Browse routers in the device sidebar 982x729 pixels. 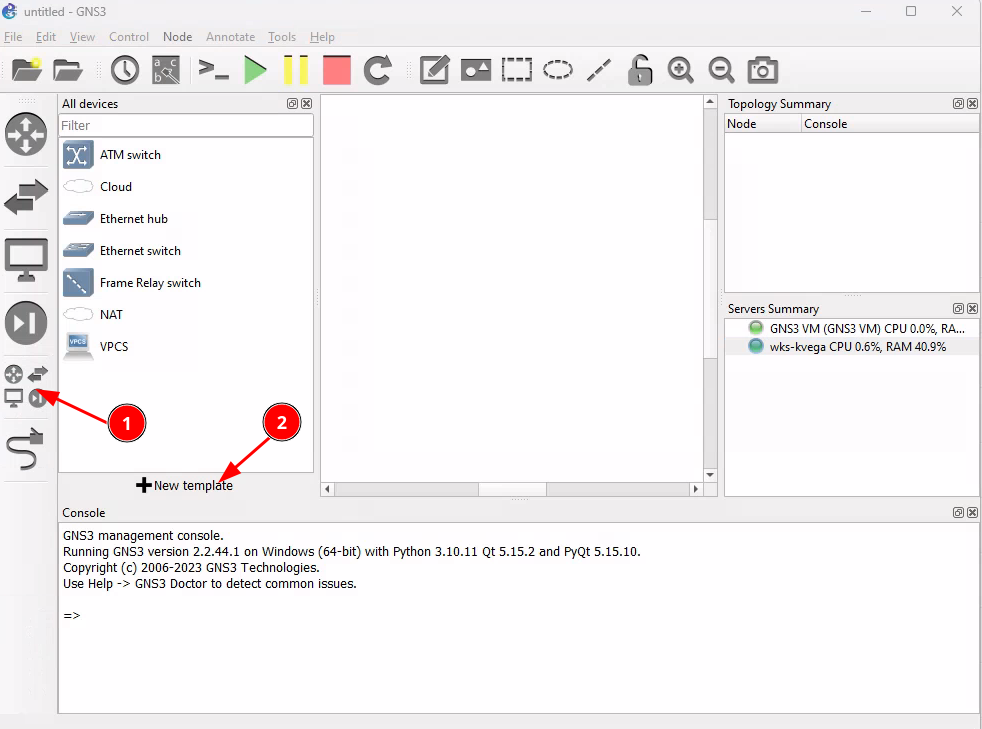(x=26, y=134)
